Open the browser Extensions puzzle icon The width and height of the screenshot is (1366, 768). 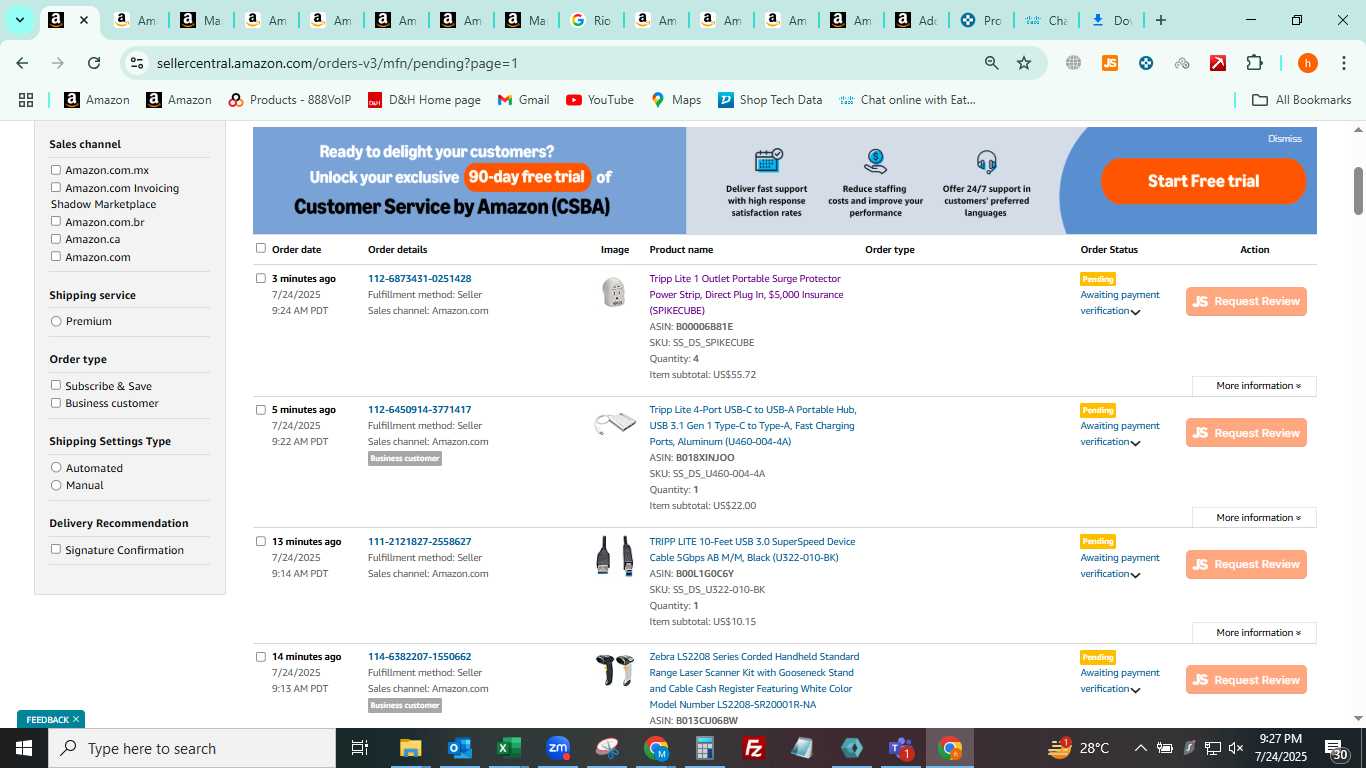point(1254,63)
